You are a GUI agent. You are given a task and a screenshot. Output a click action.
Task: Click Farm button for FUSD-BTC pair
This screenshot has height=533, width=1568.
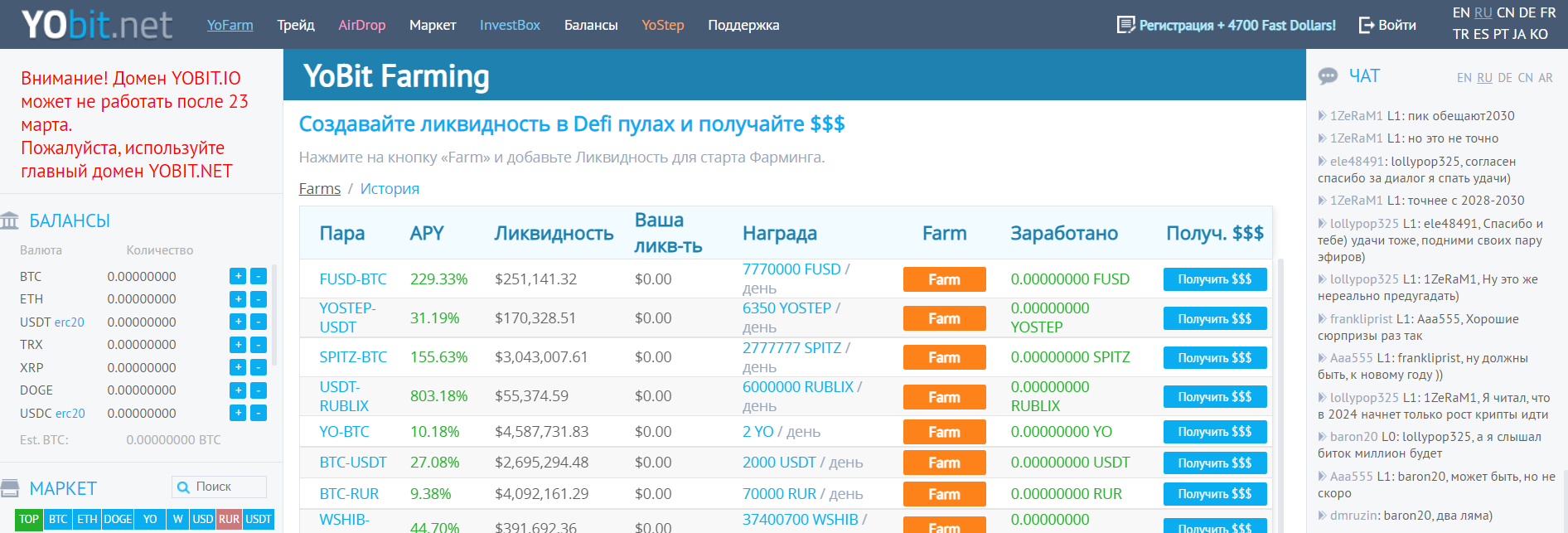(944, 279)
